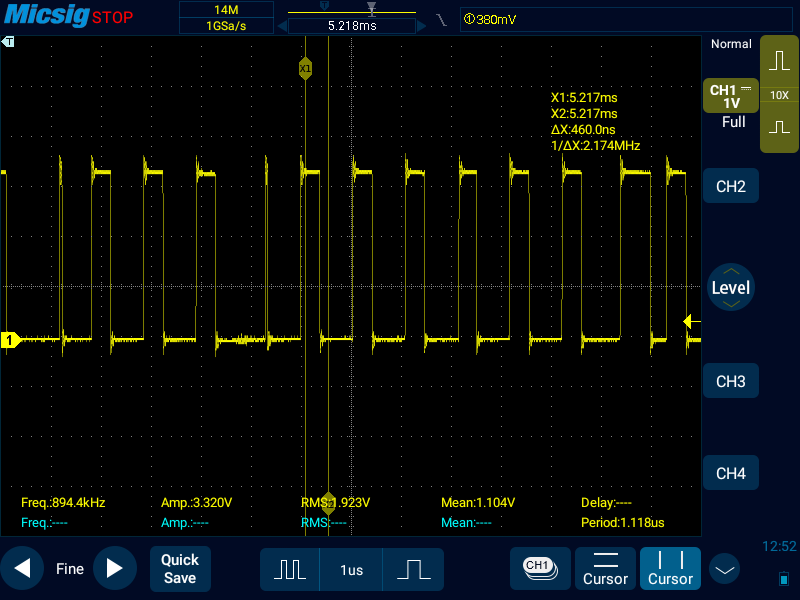Toggle the vertical Cursor button
Image resolution: width=800 pixels, height=600 pixels.
click(670, 568)
